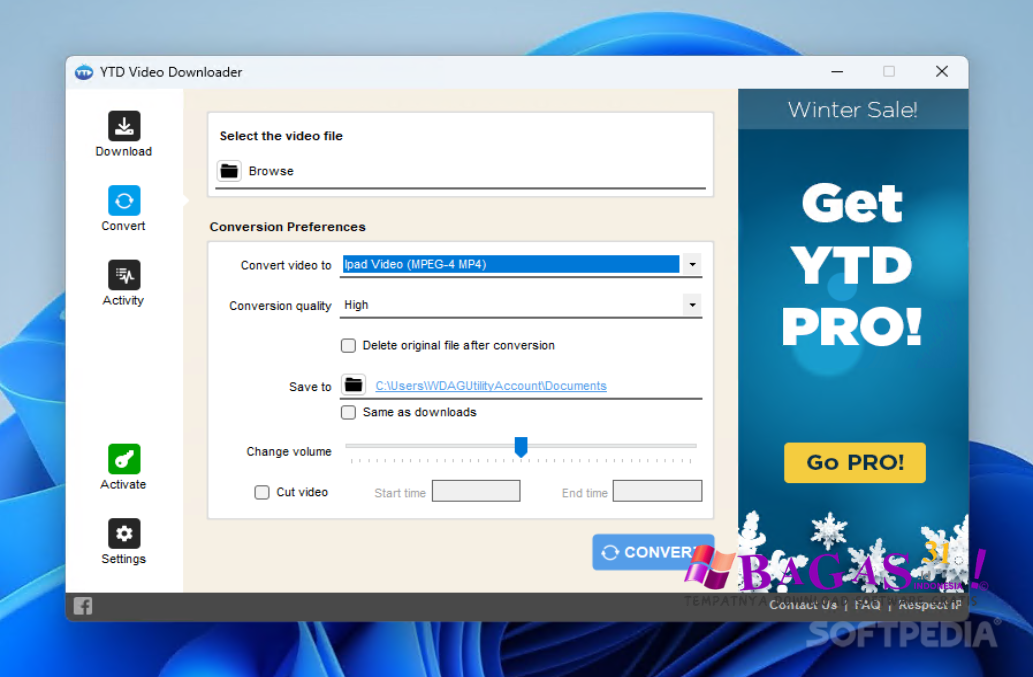
Task: Open the Download section icon
Action: (x=124, y=126)
